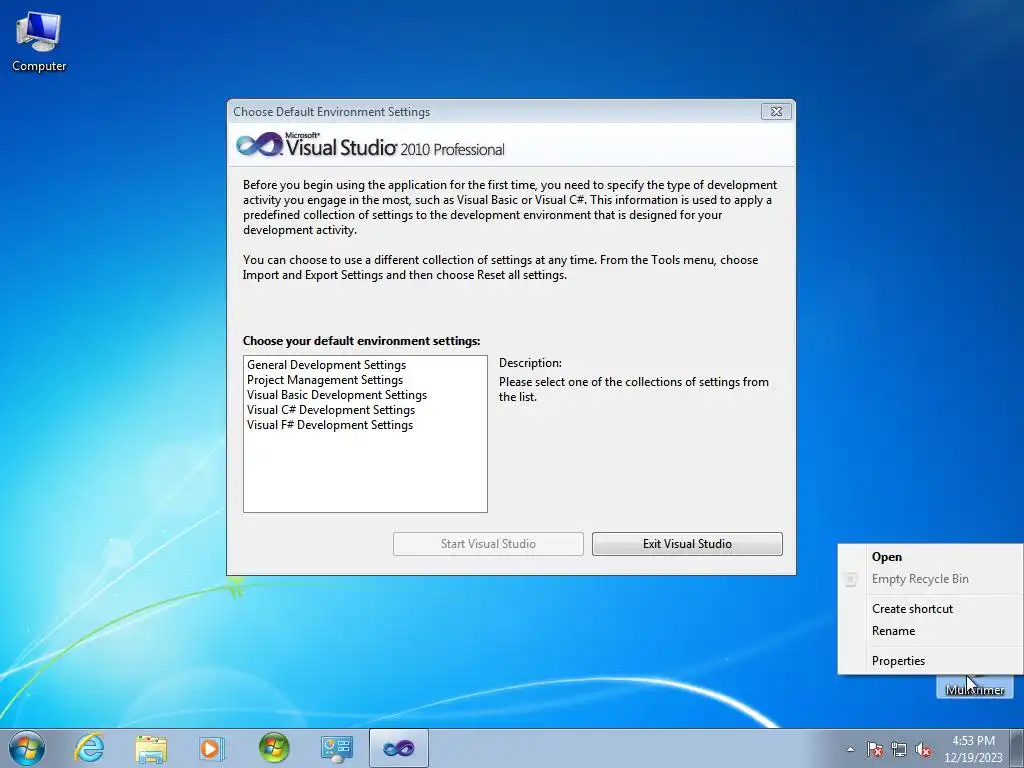This screenshot has height=768, width=1024.
Task: Click the Visual Studio infinity logo
Action: pyautogui.click(x=259, y=144)
